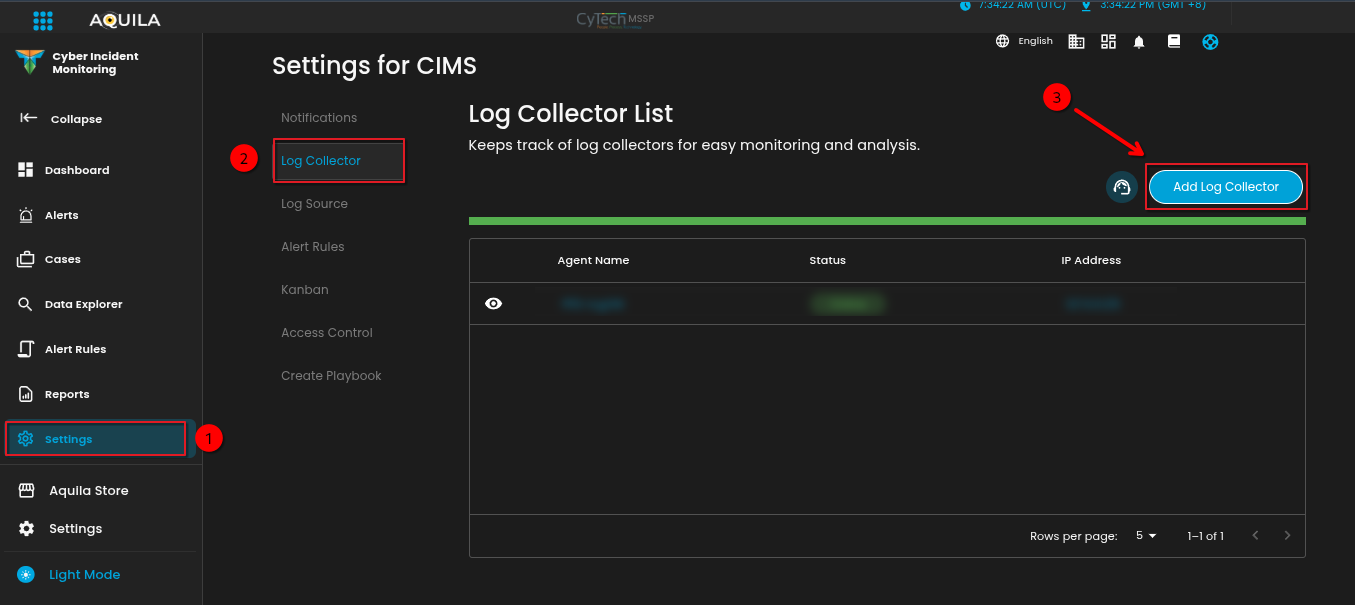The height and width of the screenshot is (605, 1355).
Task: Open the documentation book icon
Action: (1174, 41)
